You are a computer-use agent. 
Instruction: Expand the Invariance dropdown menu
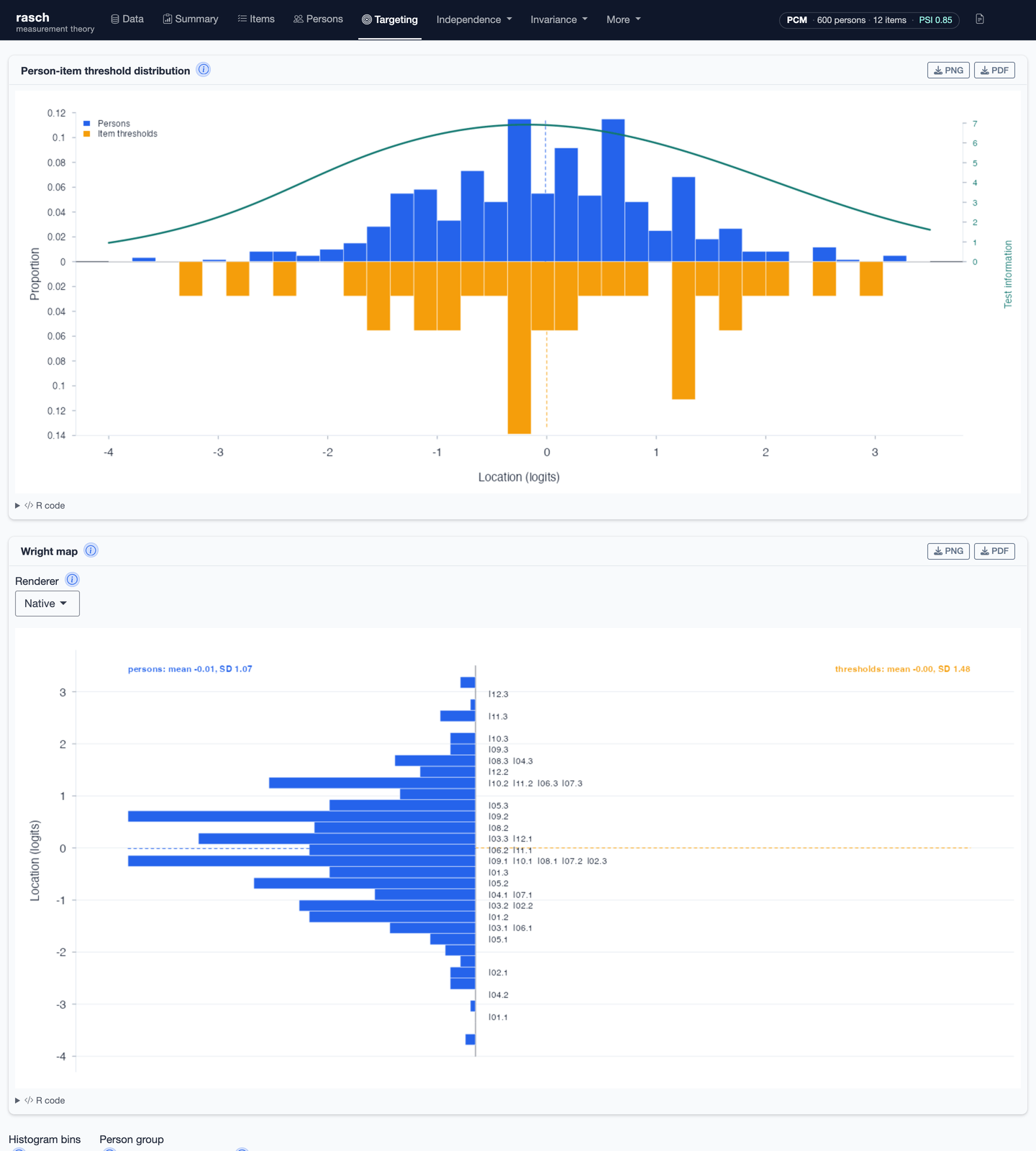click(559, 20)
